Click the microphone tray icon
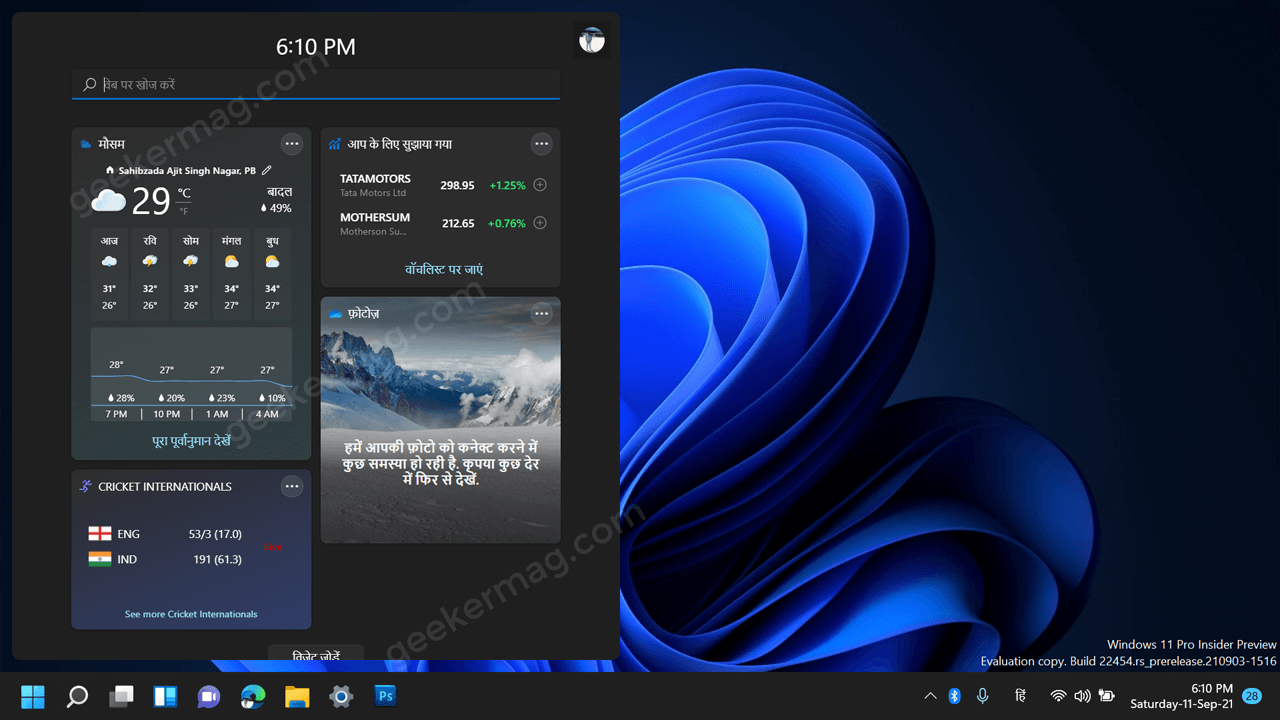This screenshot has height=720, width=1280. pyautogui.click(x=983, y=696)
